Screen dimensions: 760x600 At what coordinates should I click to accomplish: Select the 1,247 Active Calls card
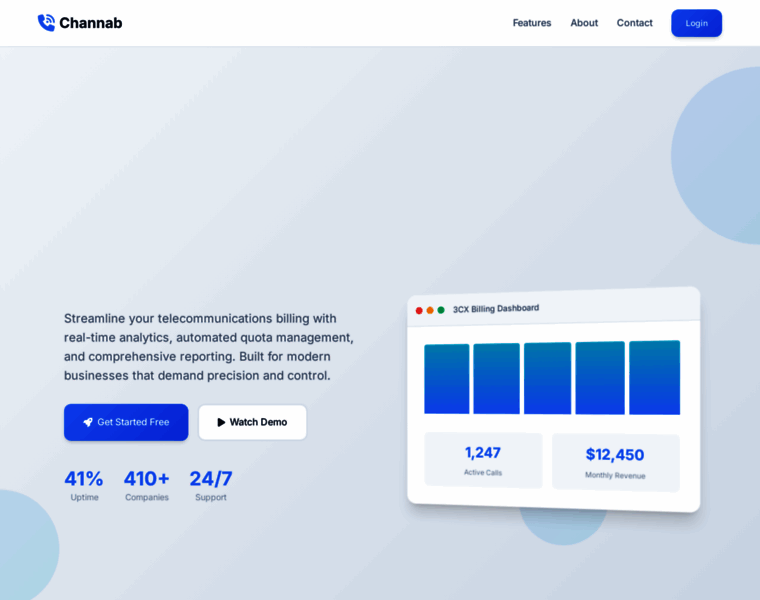483,460
